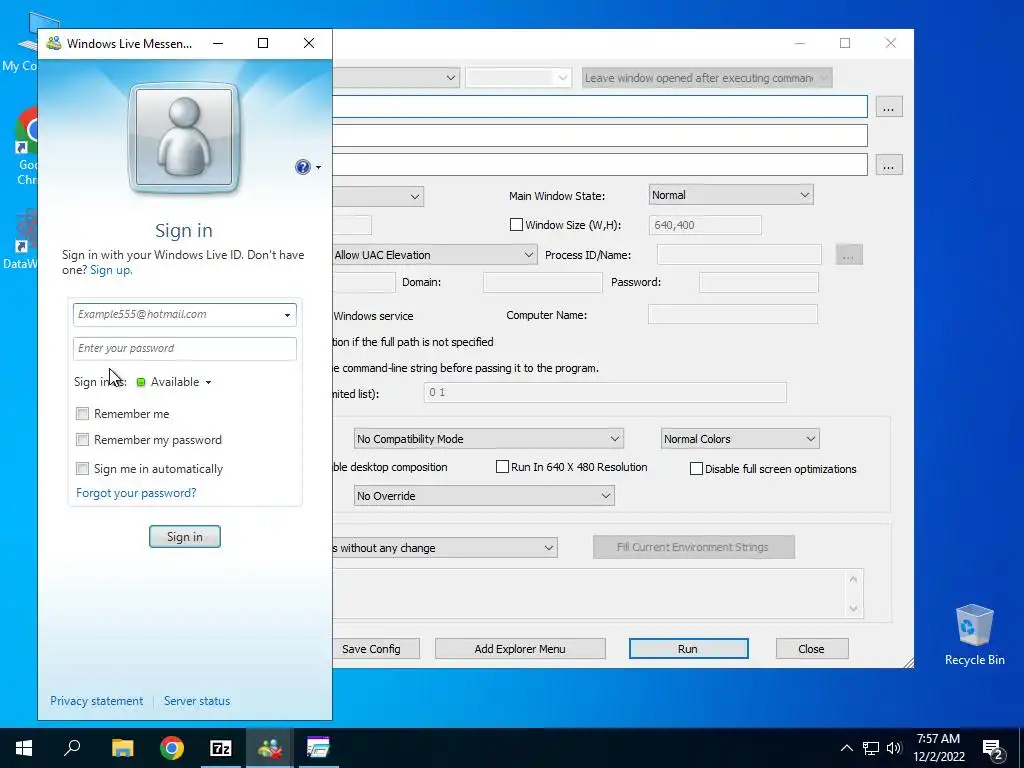Click the DataW desktop shortcut icon
This screenshot has height=768, width=1024.
25,238
